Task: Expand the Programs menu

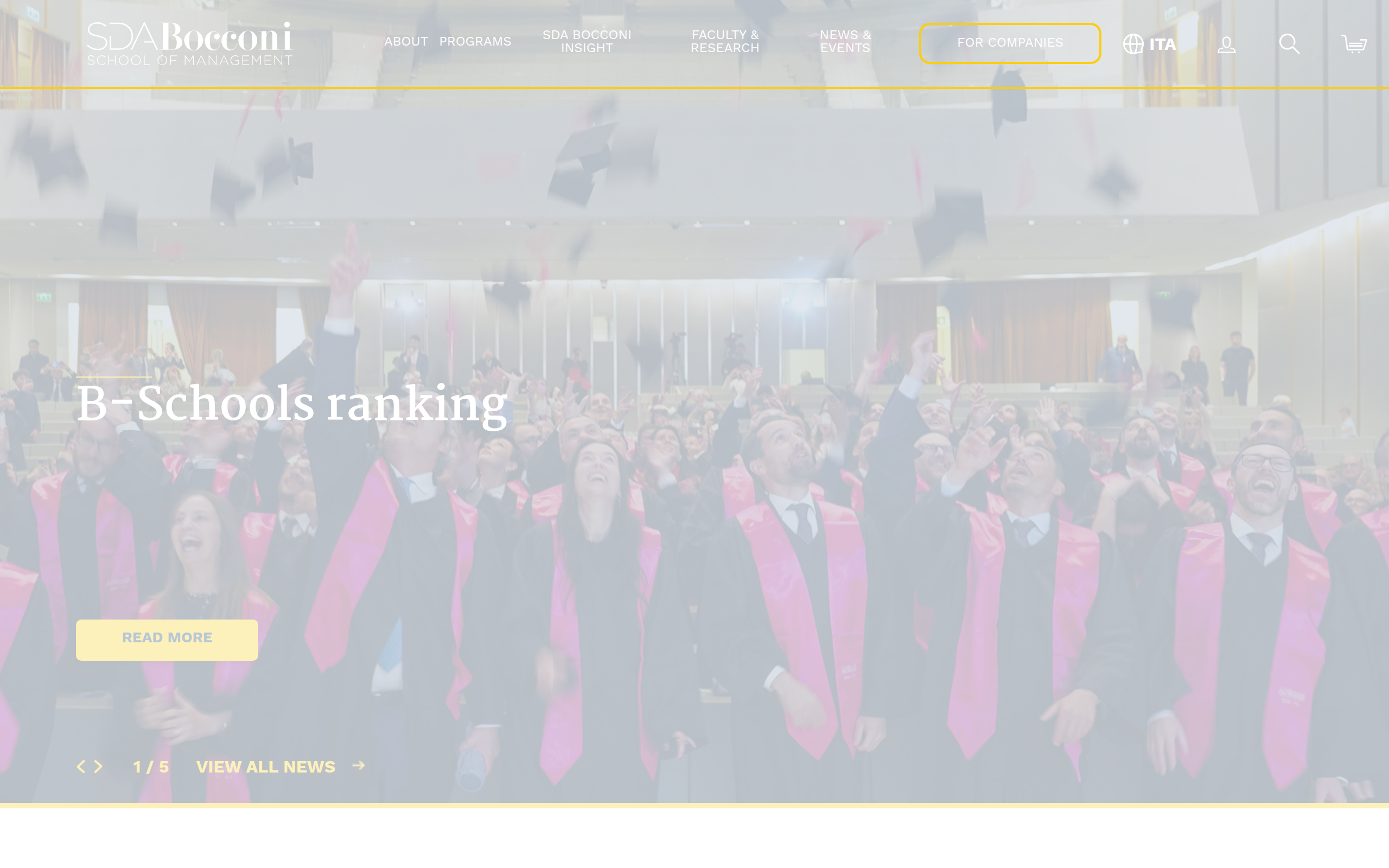Action: [x=475, y=41]
